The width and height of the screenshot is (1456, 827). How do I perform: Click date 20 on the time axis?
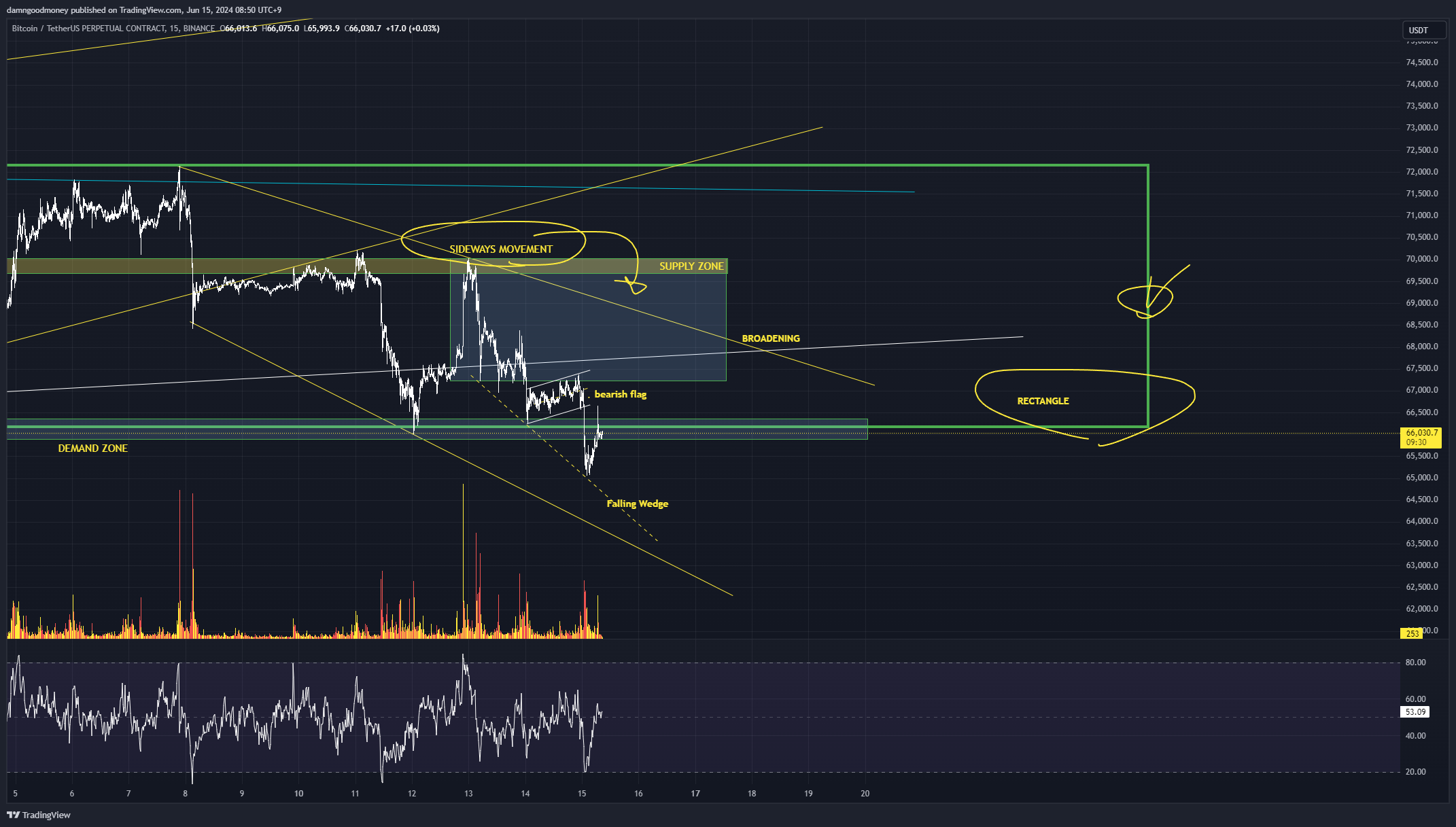tap(865, 794)
